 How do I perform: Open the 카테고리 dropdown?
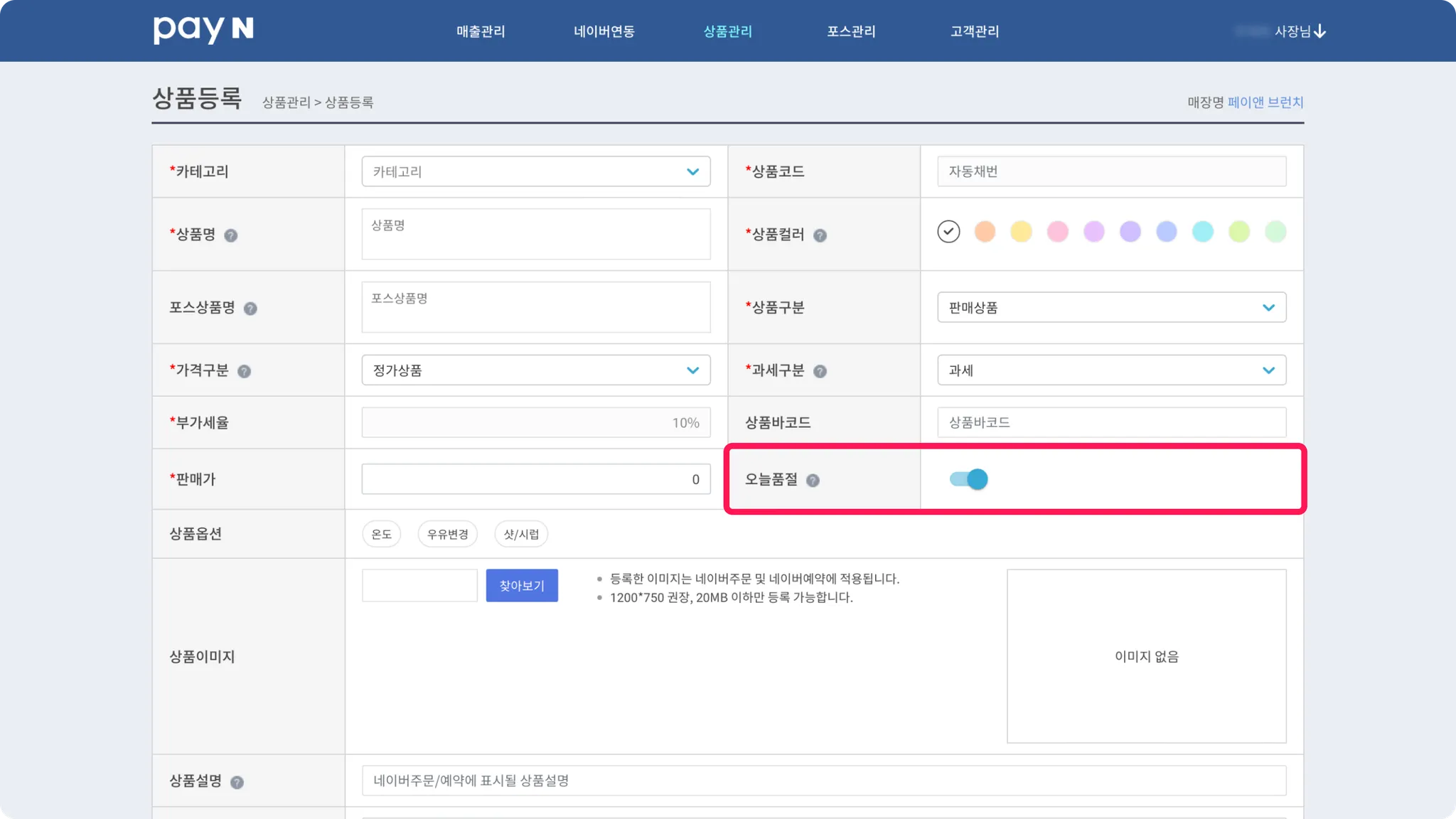535,171
